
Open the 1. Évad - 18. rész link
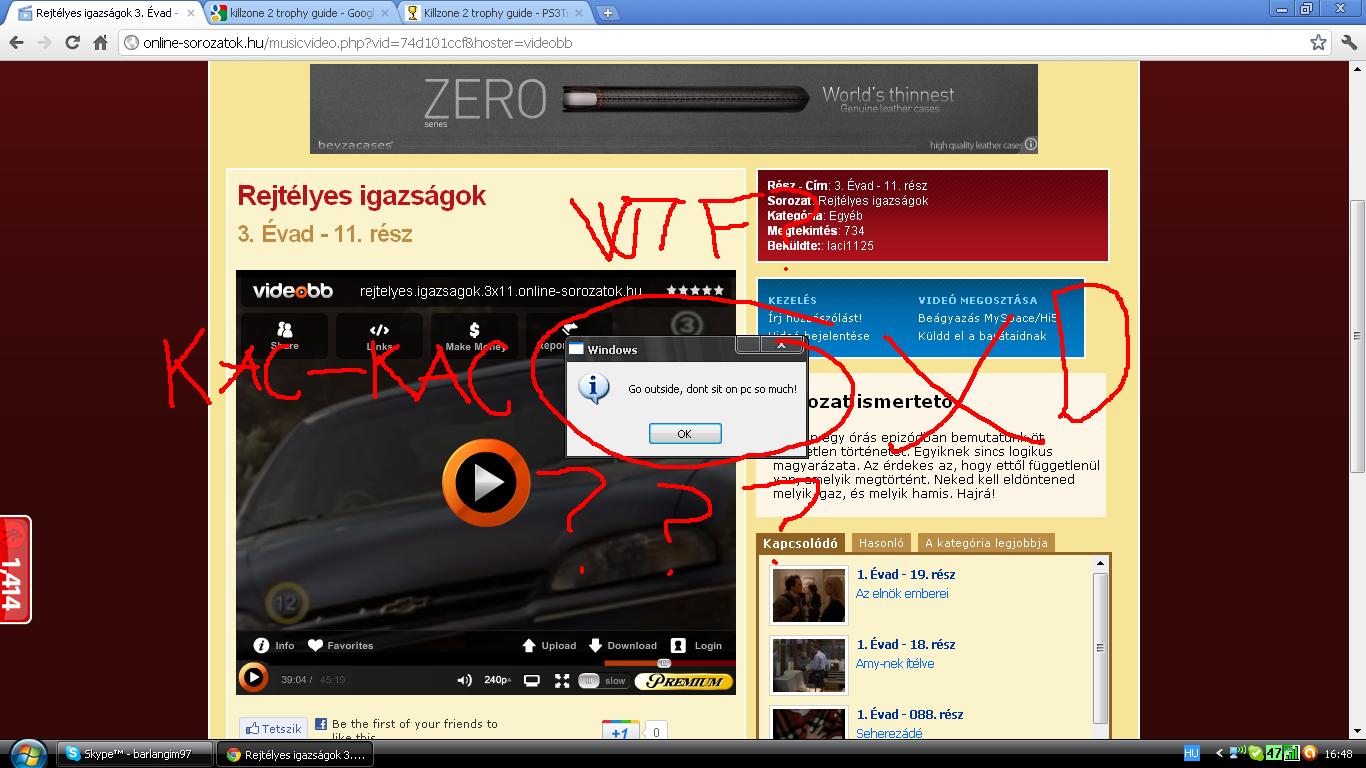pos(906,644)
